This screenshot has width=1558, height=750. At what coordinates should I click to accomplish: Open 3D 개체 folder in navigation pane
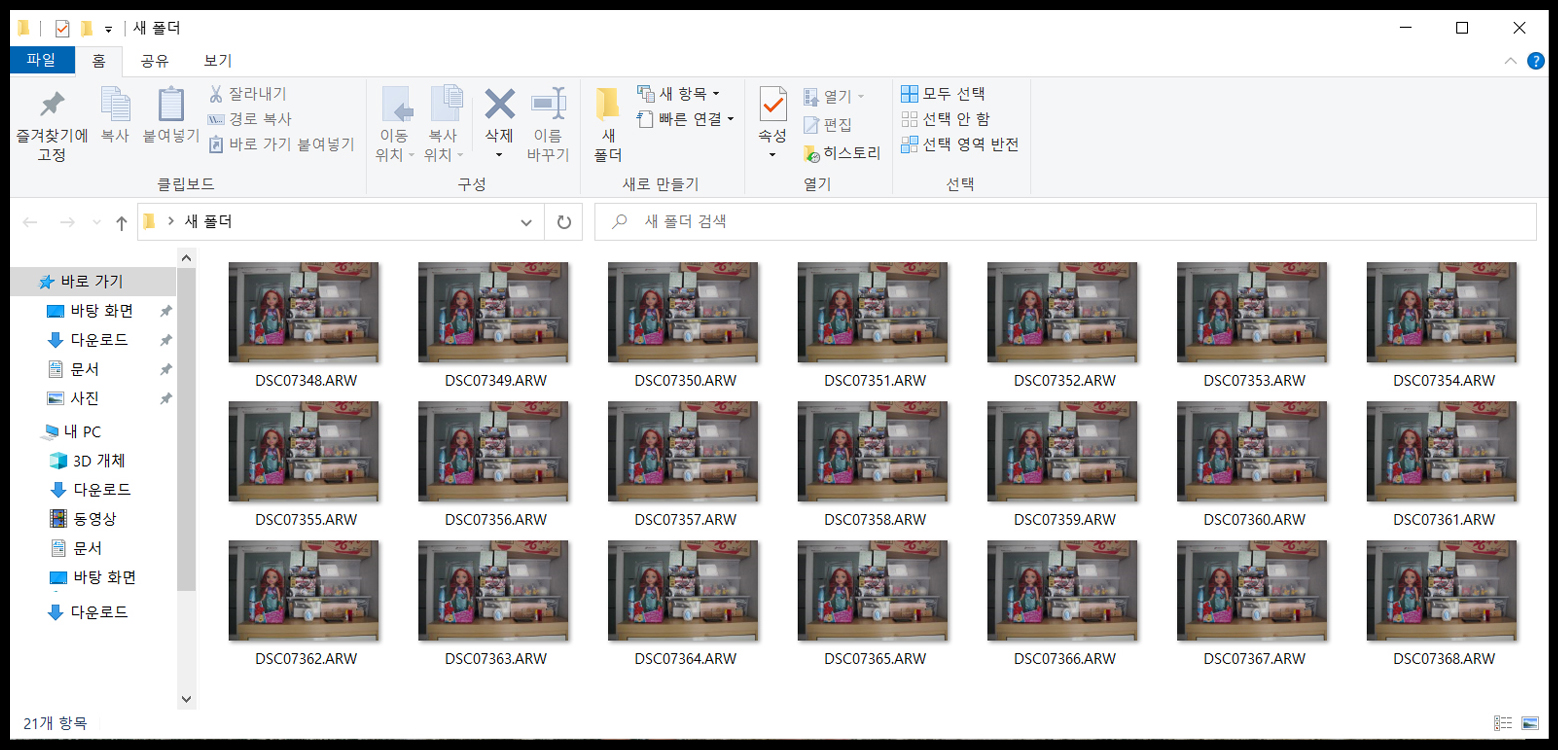click(x=98, y=461)
